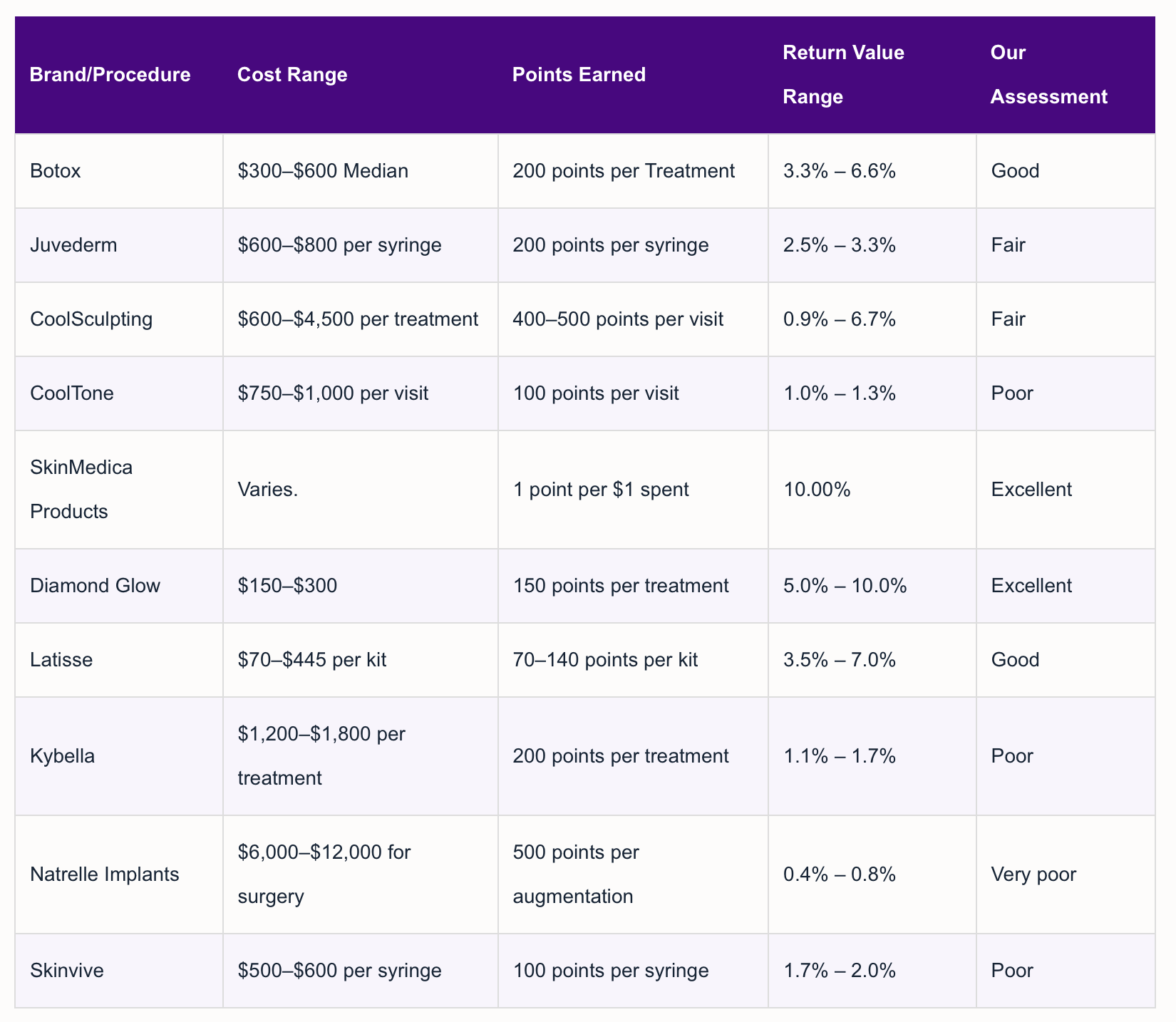Click the 3.3% – 6.6% return value
The width and height of the screenshot is (1176, 1022).
coord(839,171)
